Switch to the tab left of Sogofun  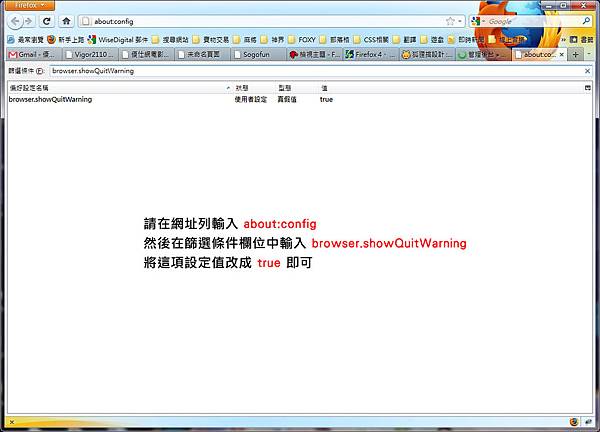point(202,55)
